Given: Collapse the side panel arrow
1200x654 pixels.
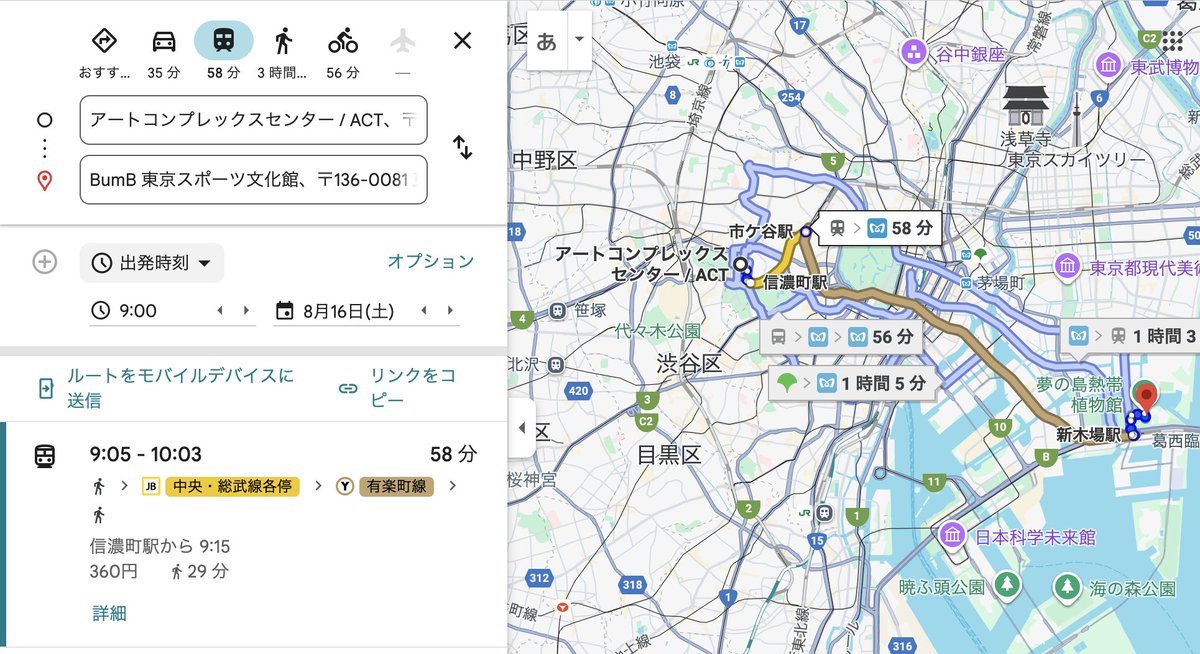Looking at the screenshot, I should pyautogui.click(x=521, y=427).
